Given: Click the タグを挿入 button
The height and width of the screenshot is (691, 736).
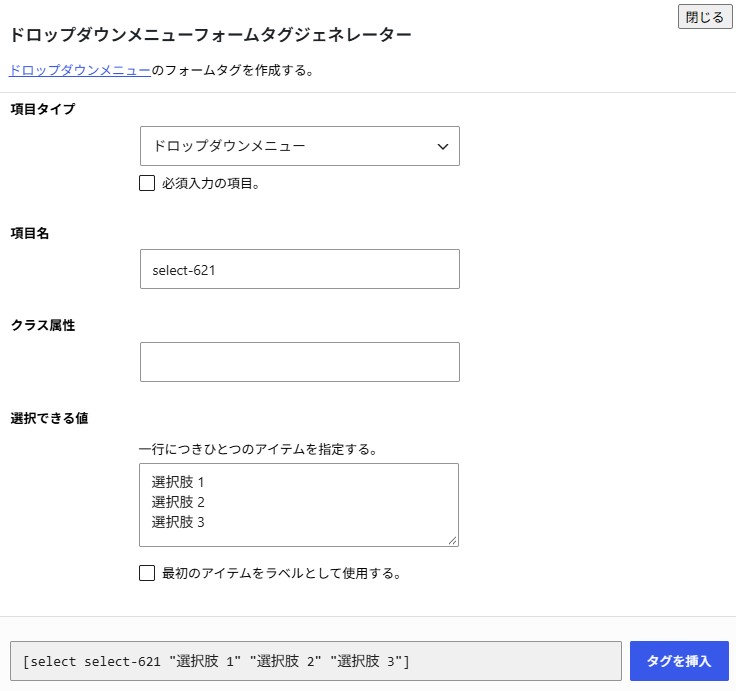Looking at the screenshot, I should click(679, 661).
